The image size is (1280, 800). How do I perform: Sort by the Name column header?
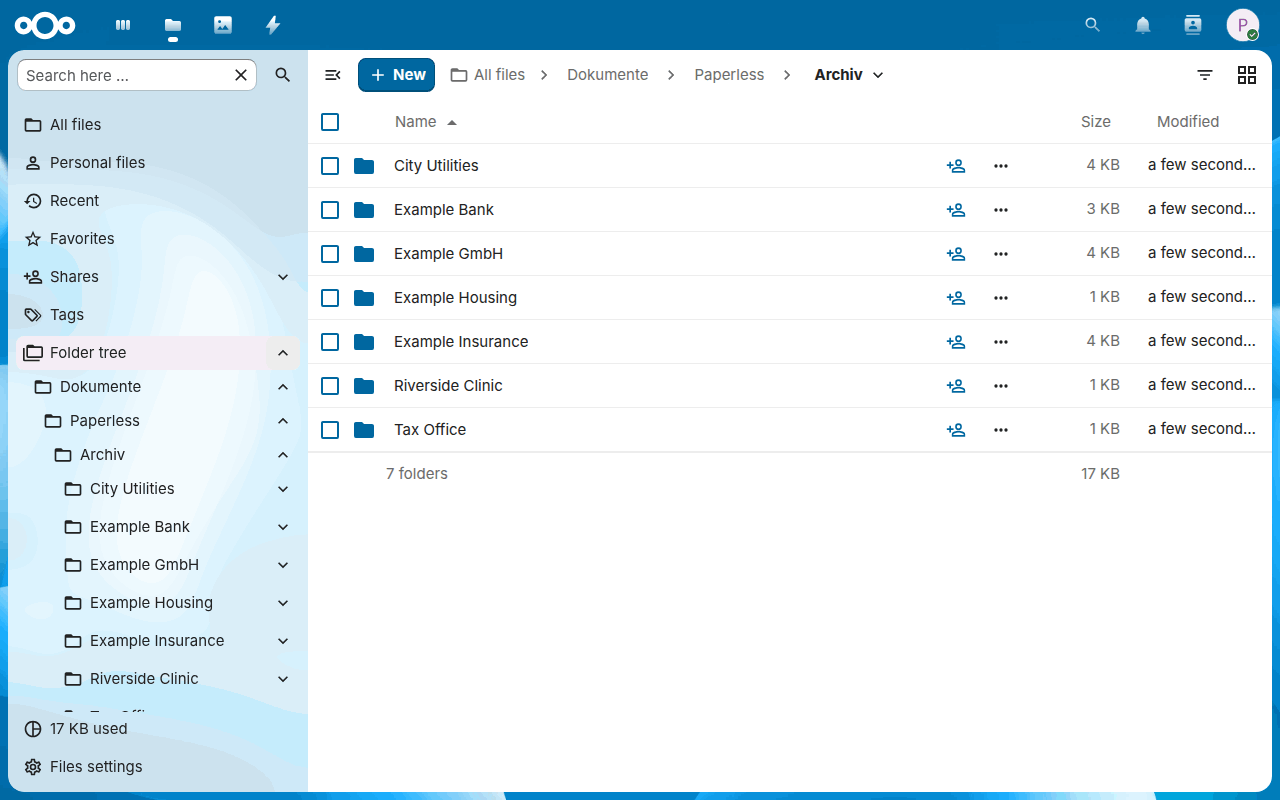[x=425, y=122]
